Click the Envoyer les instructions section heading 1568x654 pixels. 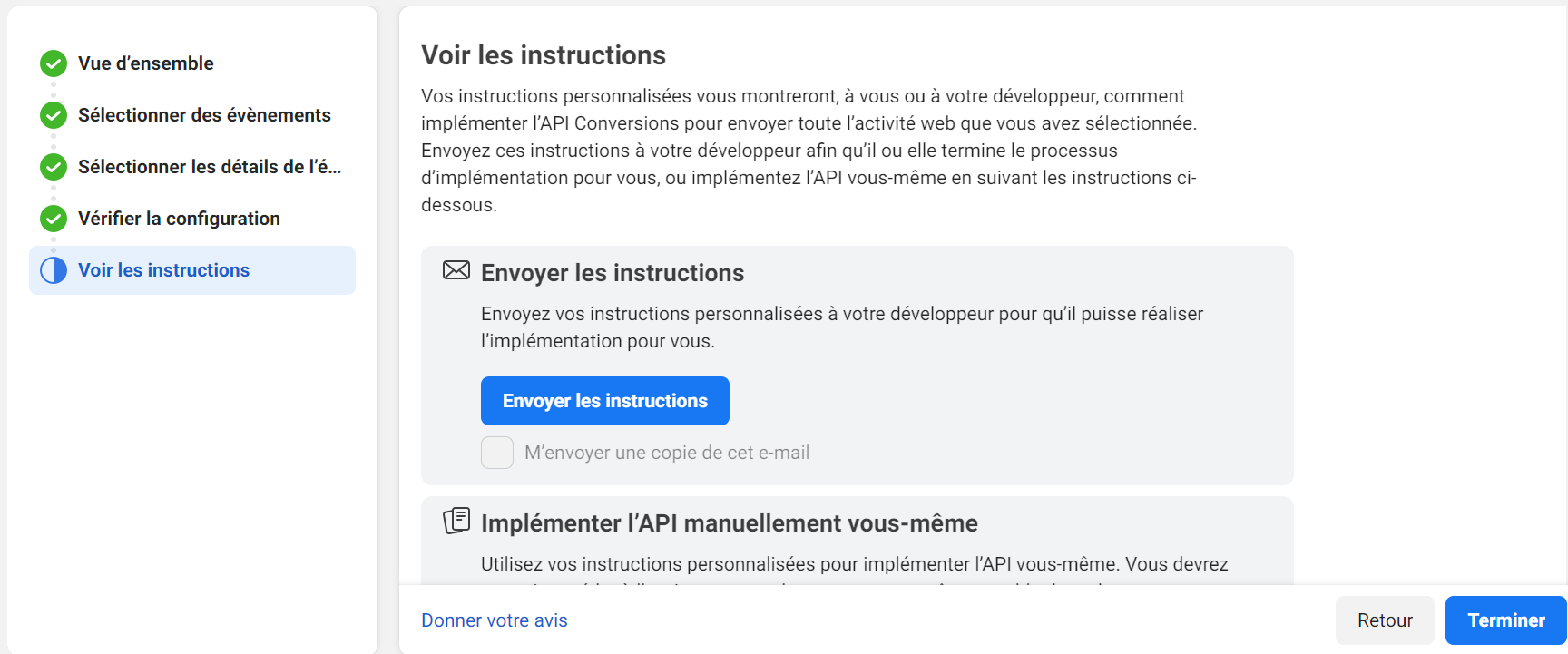(x=612, y=273)
